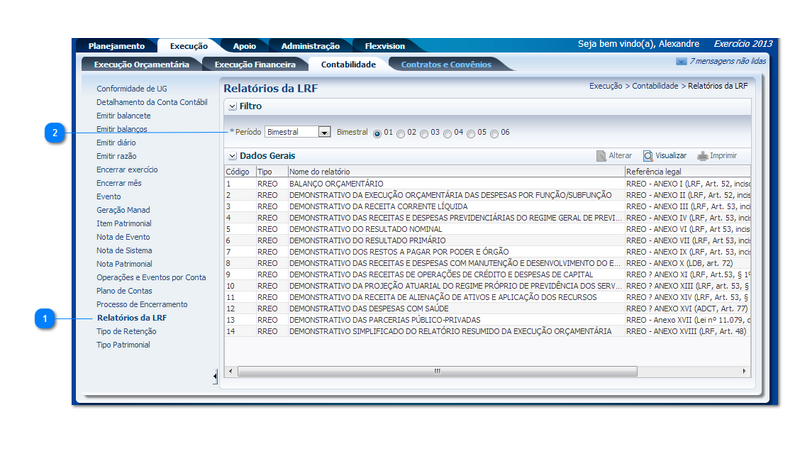Select bimestre 03 radio button
This screenshot has height=460, width=800.
click(424, 132)
